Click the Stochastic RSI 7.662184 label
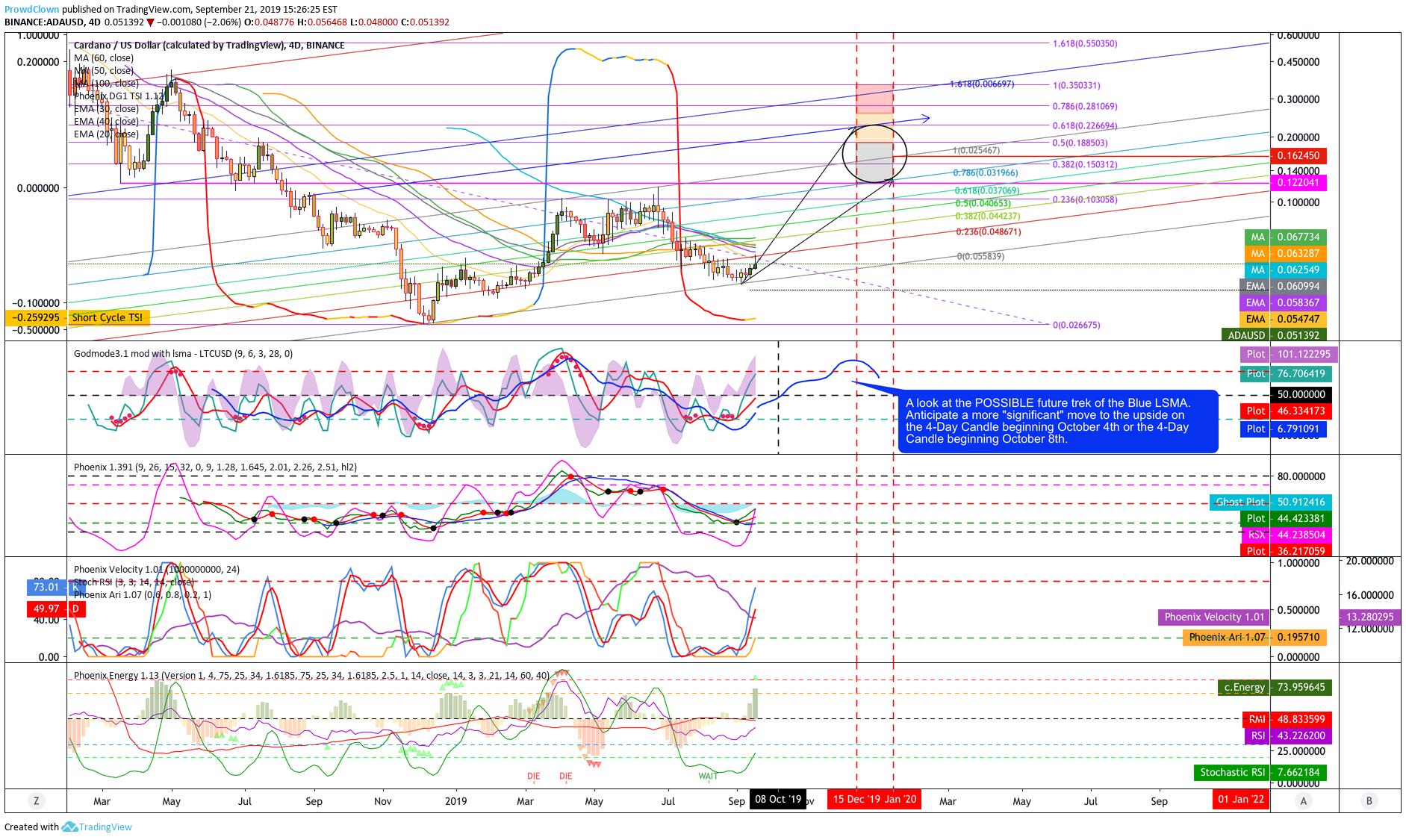1406x840 pixels. tap(1259, 772)
